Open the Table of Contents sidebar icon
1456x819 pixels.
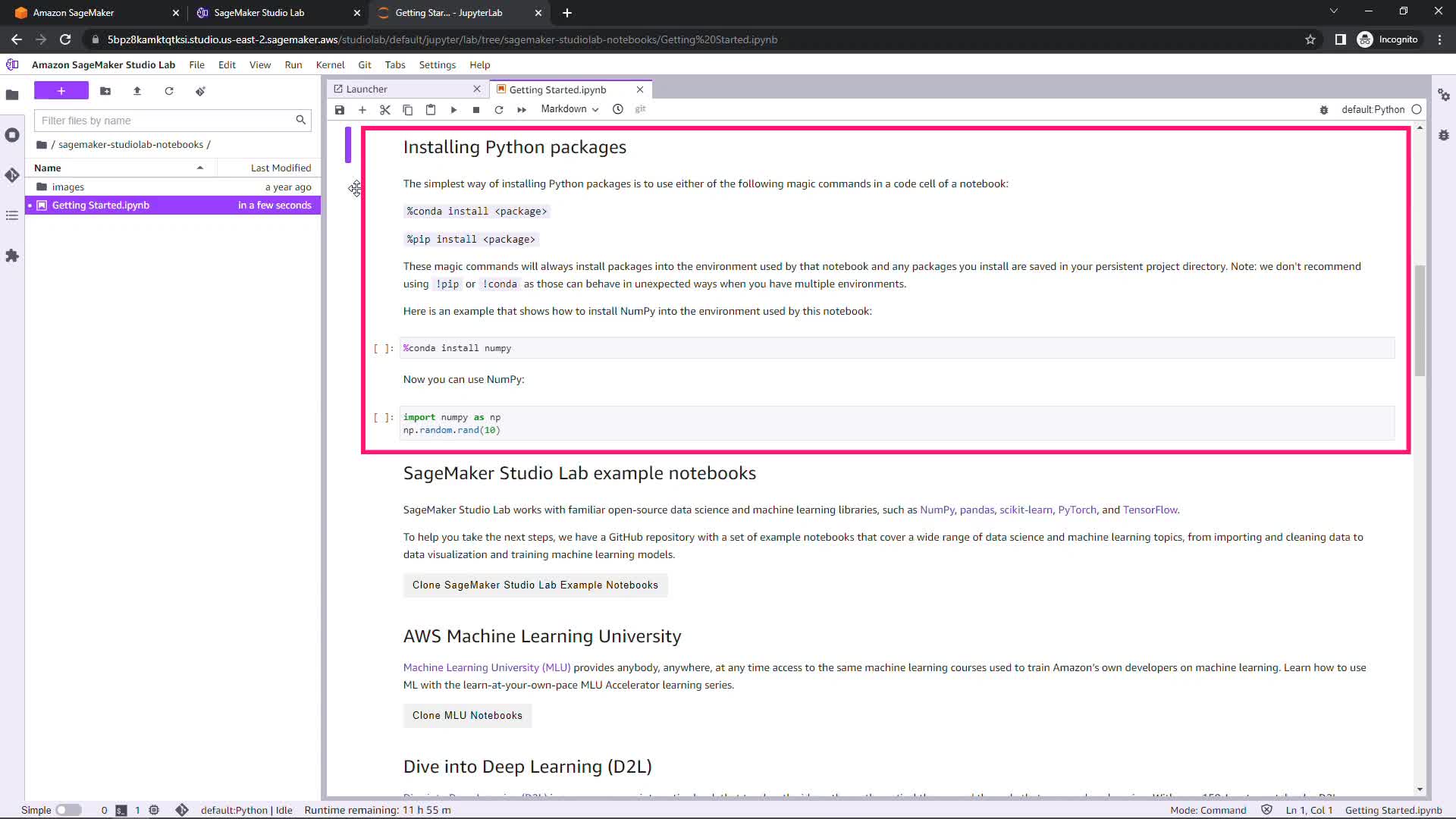click(x=12, y=216)
